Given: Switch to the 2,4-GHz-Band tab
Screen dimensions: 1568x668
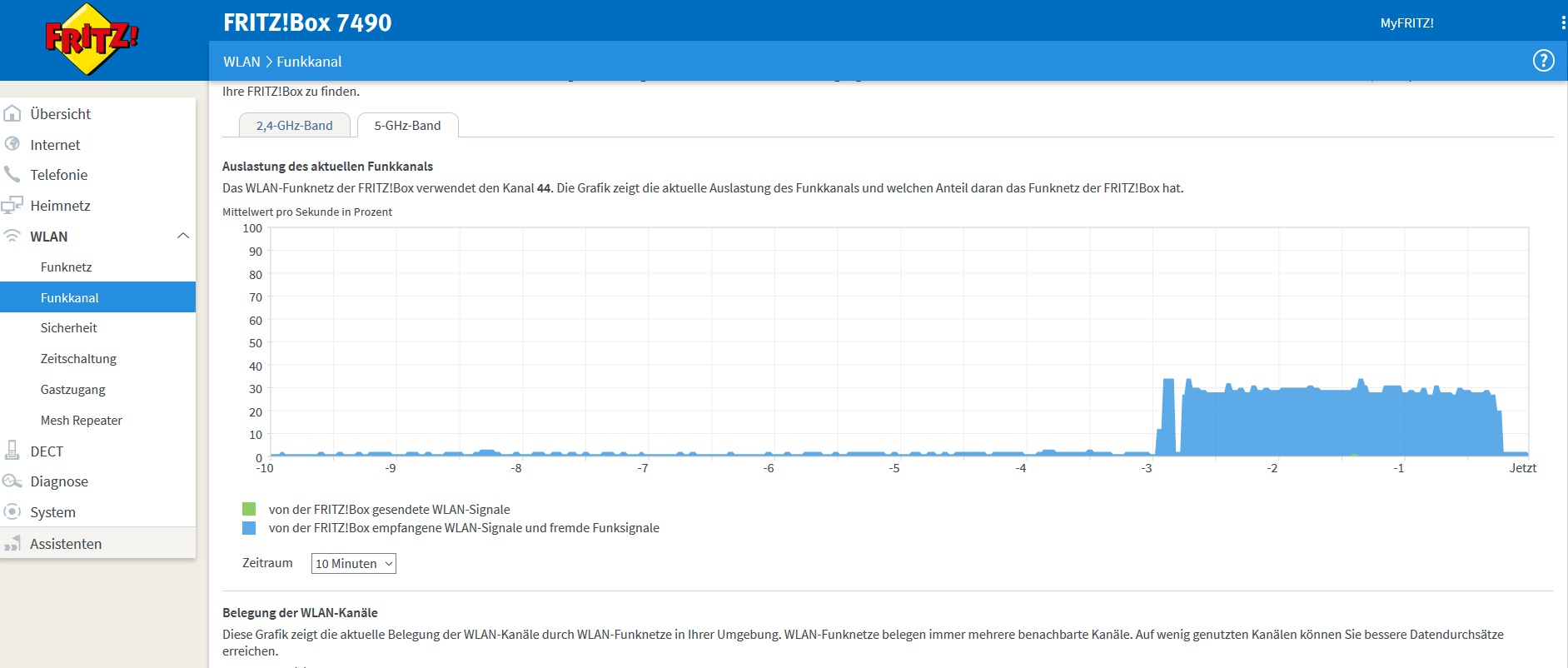Looking at the screenshot, I should pos(294,125).
